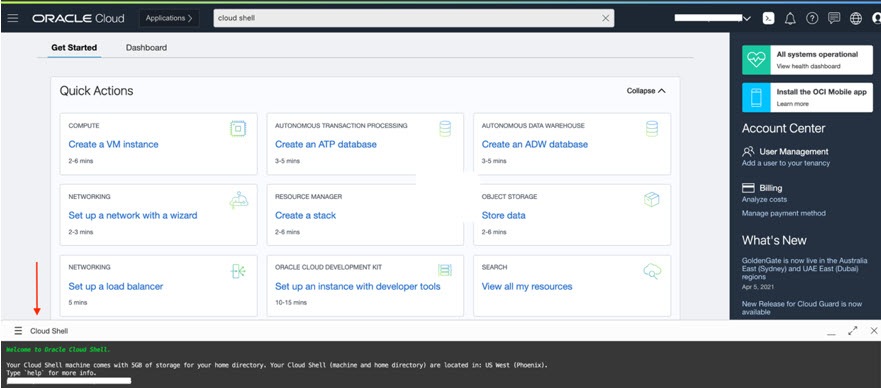The width and height of the screenshot is (881, 388).
Task: Open the Applications dropdown
Action: tap(169, 18)
